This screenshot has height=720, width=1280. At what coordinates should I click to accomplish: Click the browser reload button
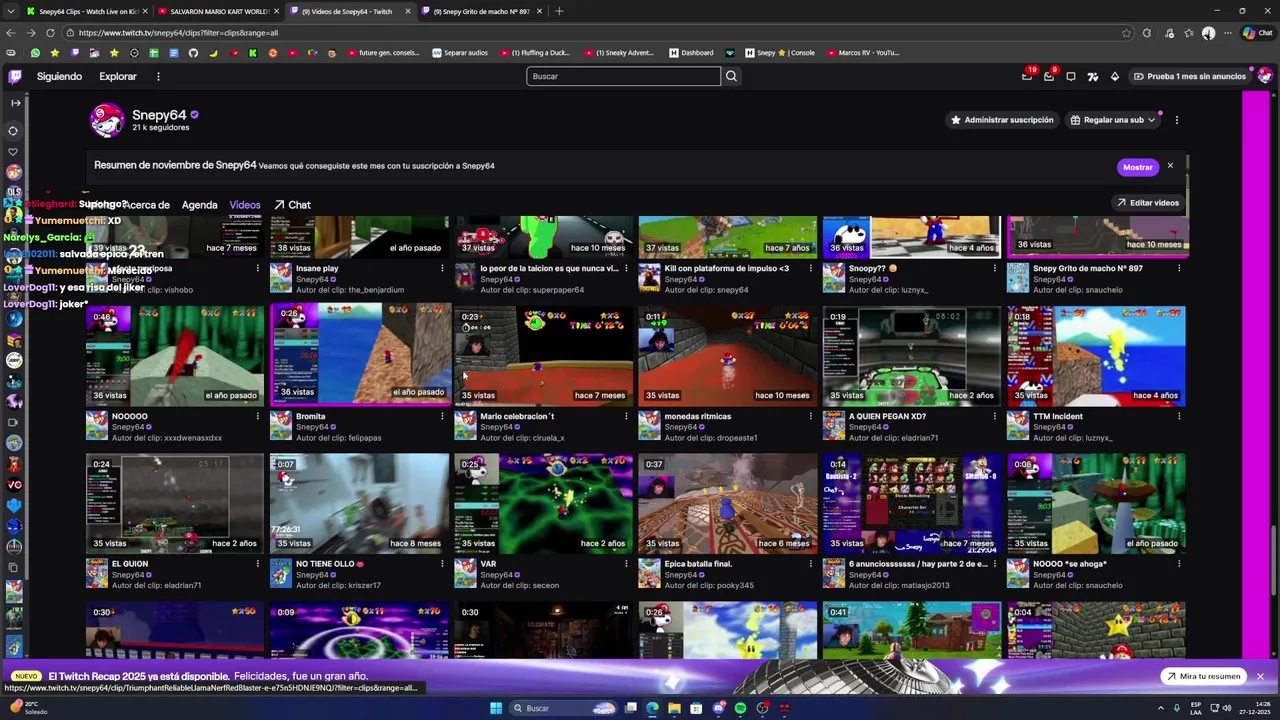pos(50,32)
